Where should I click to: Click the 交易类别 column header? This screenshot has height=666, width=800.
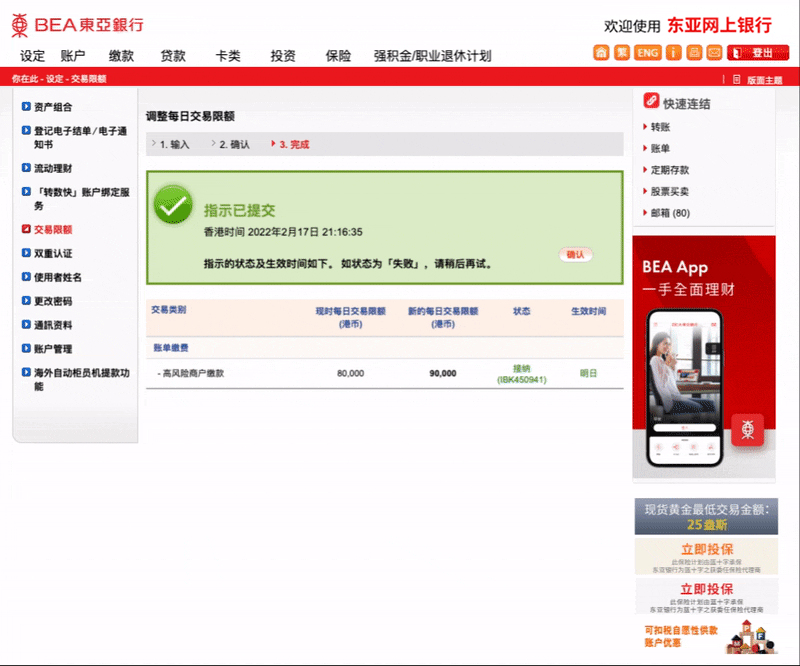[x=169, y=310]
